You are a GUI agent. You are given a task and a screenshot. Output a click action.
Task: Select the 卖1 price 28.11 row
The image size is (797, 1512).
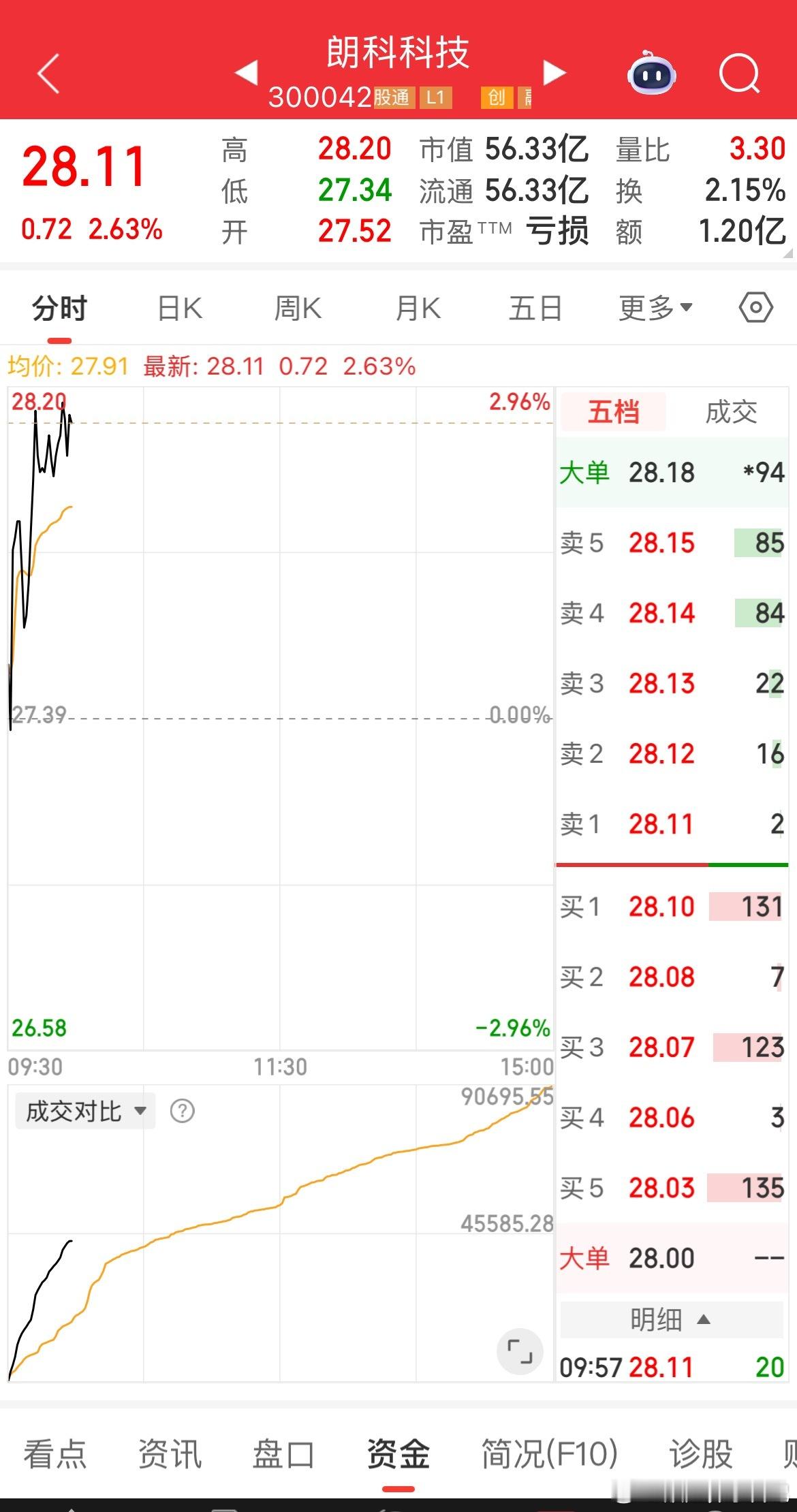[672, 824]
